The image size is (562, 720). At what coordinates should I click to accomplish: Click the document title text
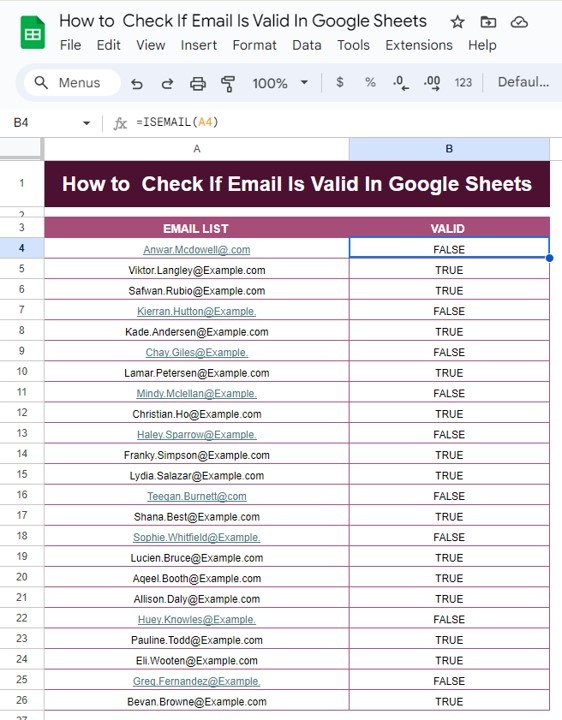point(243,21)
